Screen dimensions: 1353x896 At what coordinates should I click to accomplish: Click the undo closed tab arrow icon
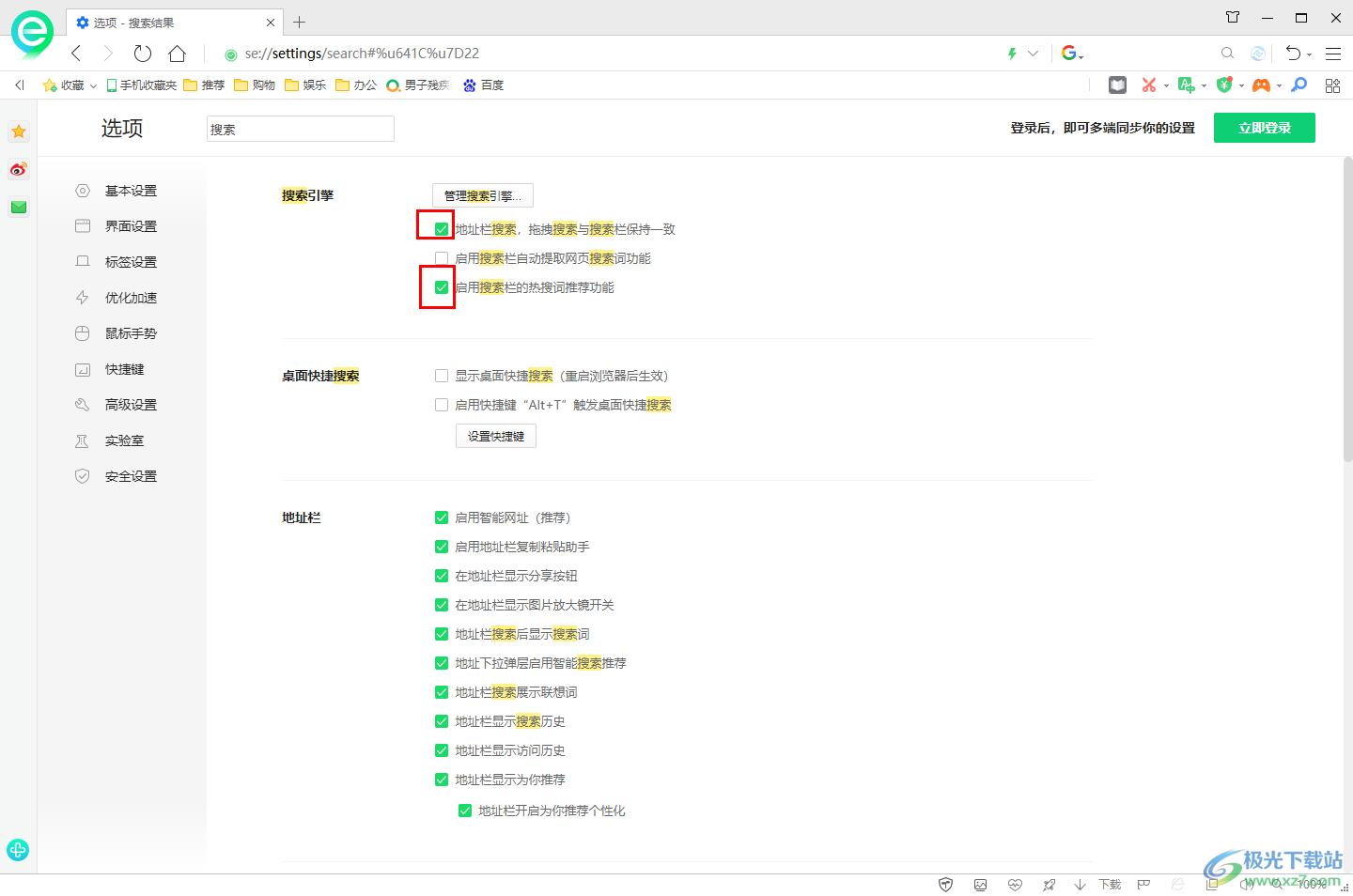coord(1293,54)
